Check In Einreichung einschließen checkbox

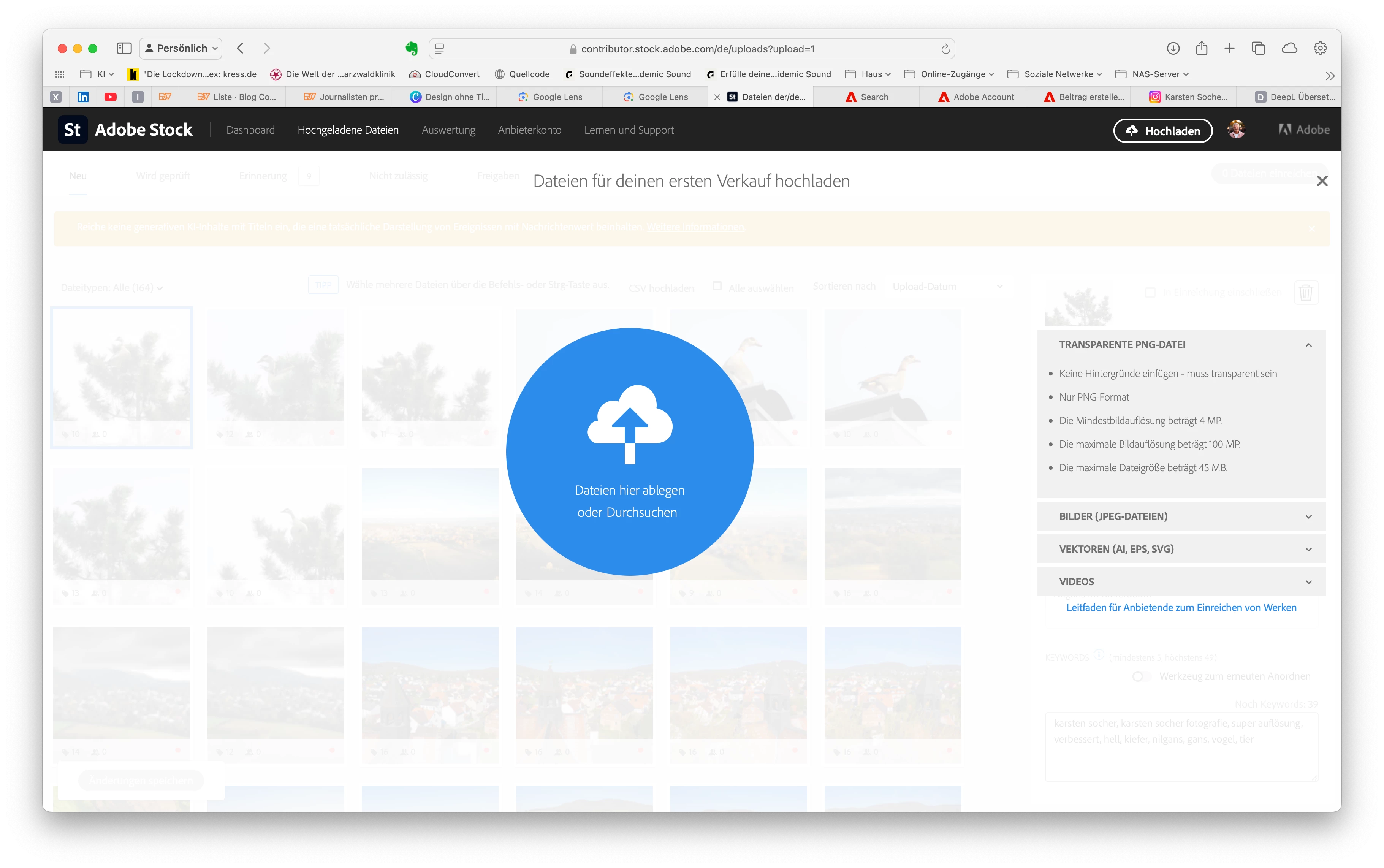(1150, 292)
